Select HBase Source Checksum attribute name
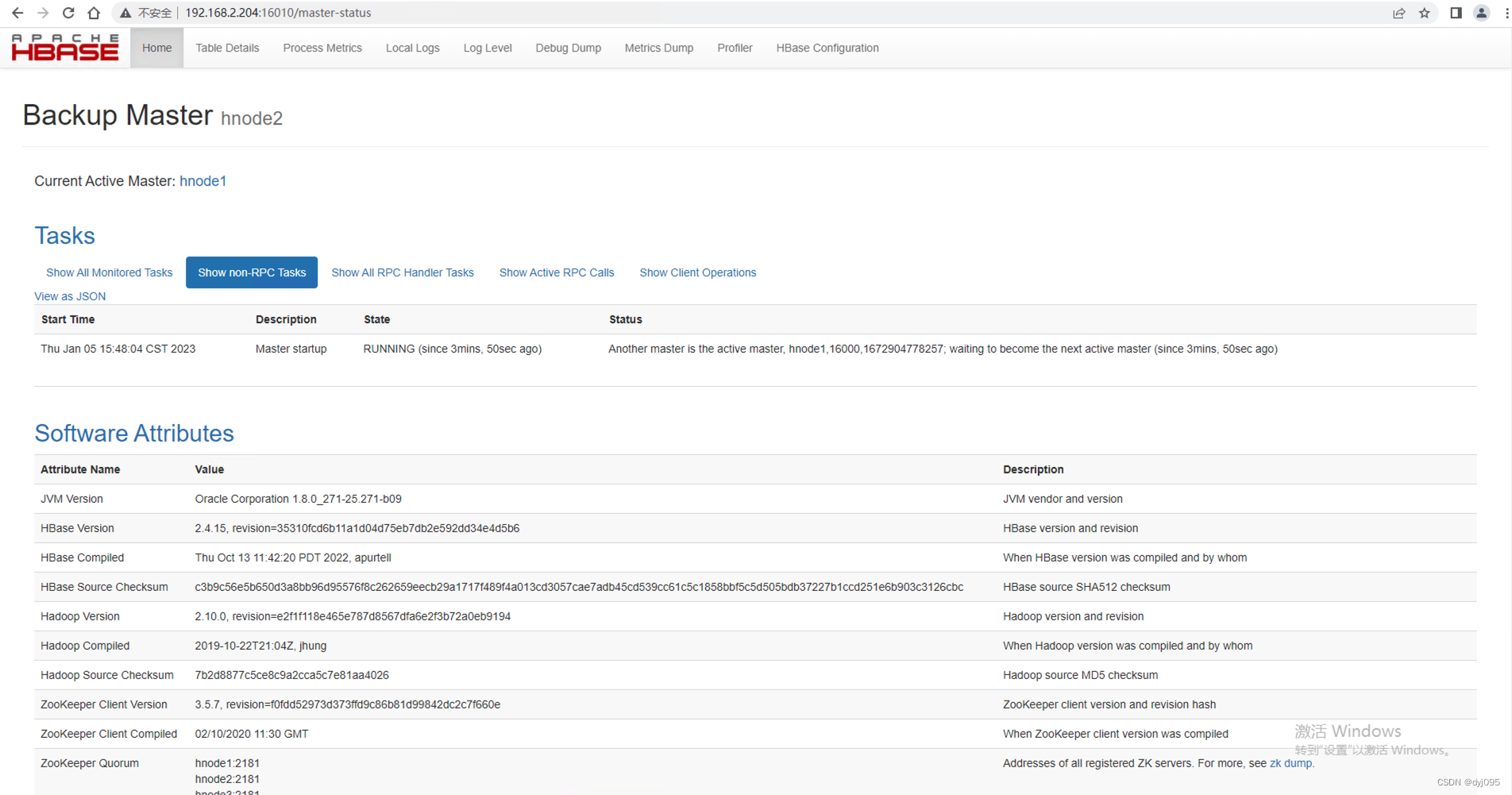 104,587
